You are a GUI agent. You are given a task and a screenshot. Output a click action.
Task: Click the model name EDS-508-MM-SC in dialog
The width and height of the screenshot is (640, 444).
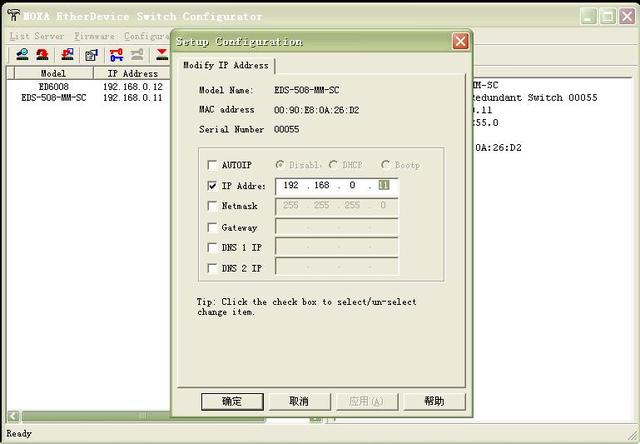307,90
